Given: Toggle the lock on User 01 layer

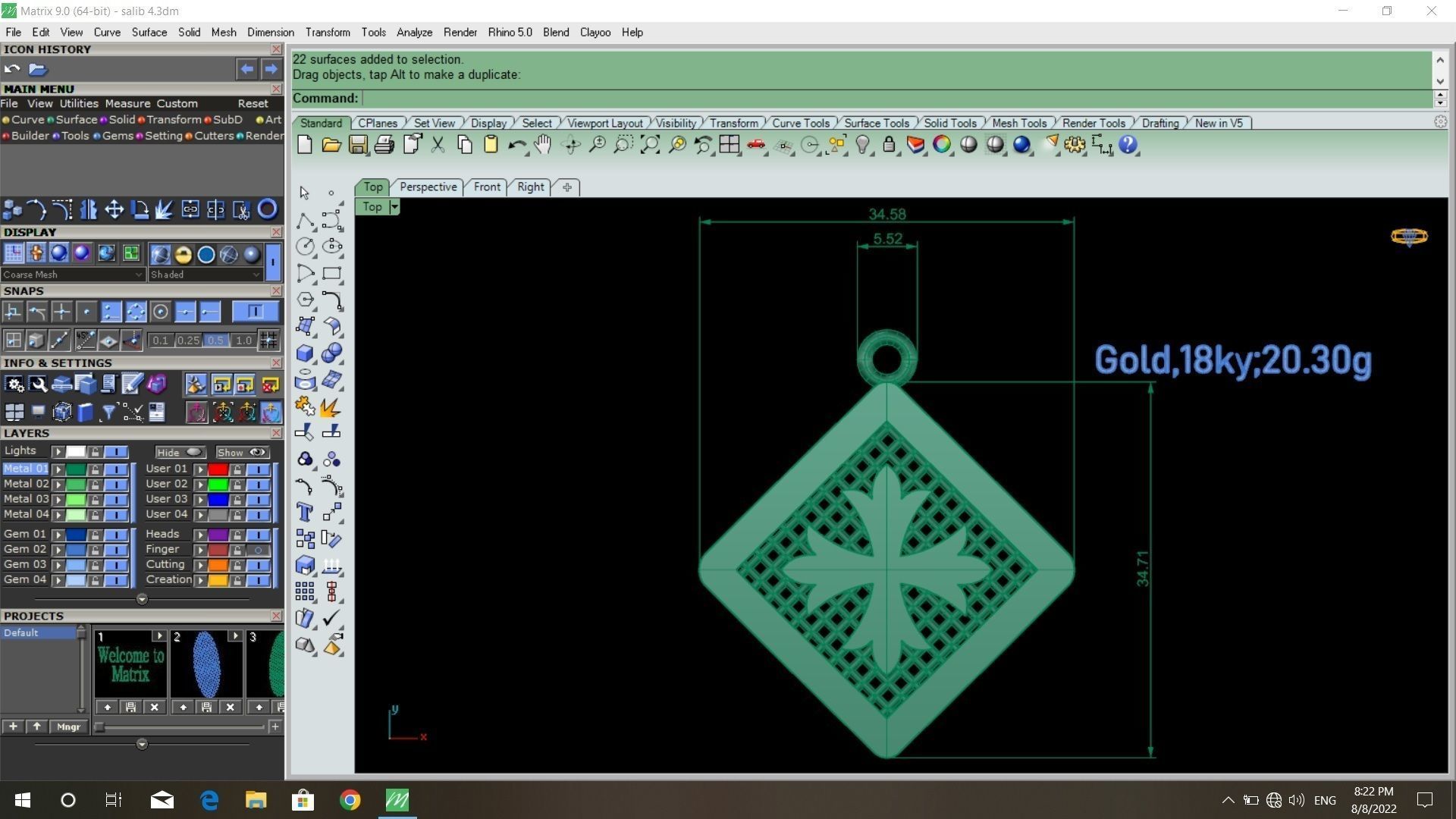Looking at the screenshot, I should pos(237,469).
